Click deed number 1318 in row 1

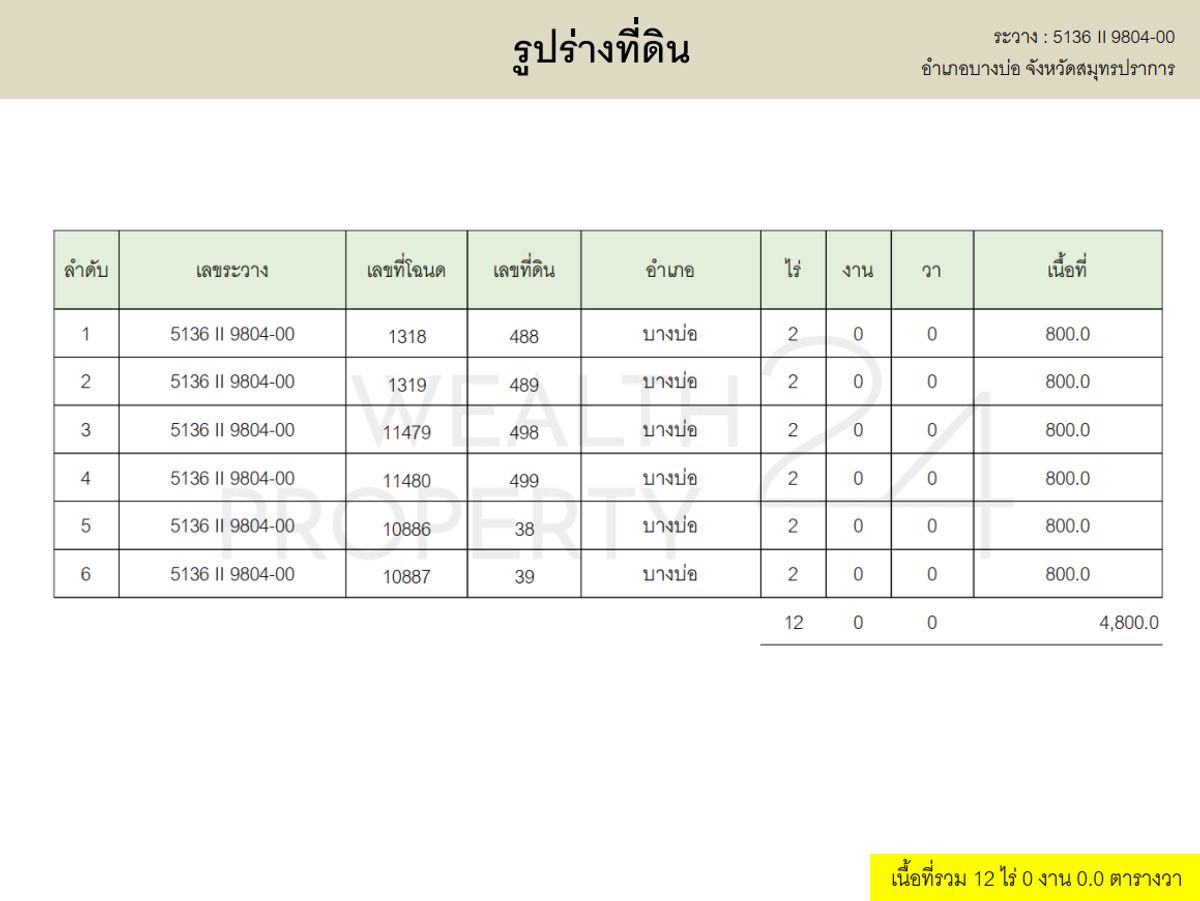click(408, 336)
